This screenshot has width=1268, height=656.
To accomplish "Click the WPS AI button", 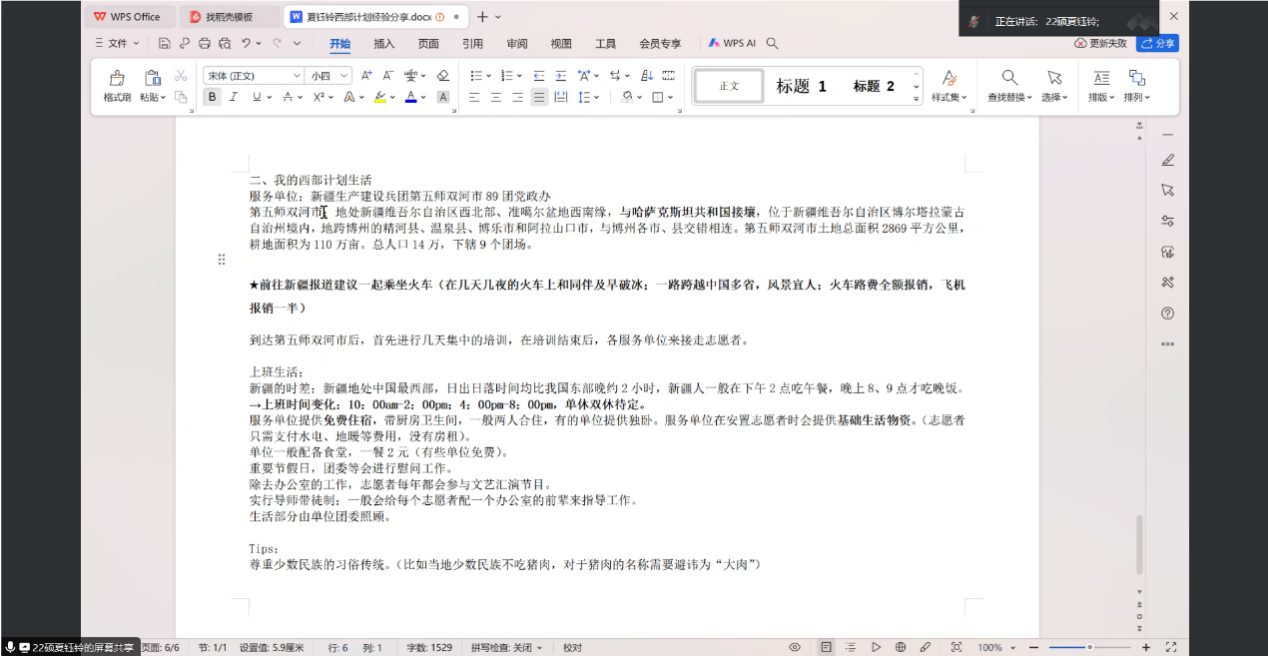I will point(732,44).
